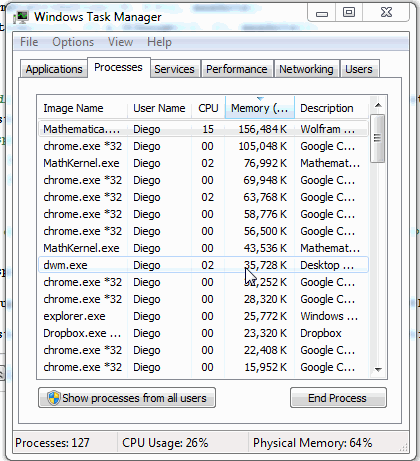The height and width of the screenshot is (461, 420).
Task: Select the Mathematica process row
Action: click(203, 129)
